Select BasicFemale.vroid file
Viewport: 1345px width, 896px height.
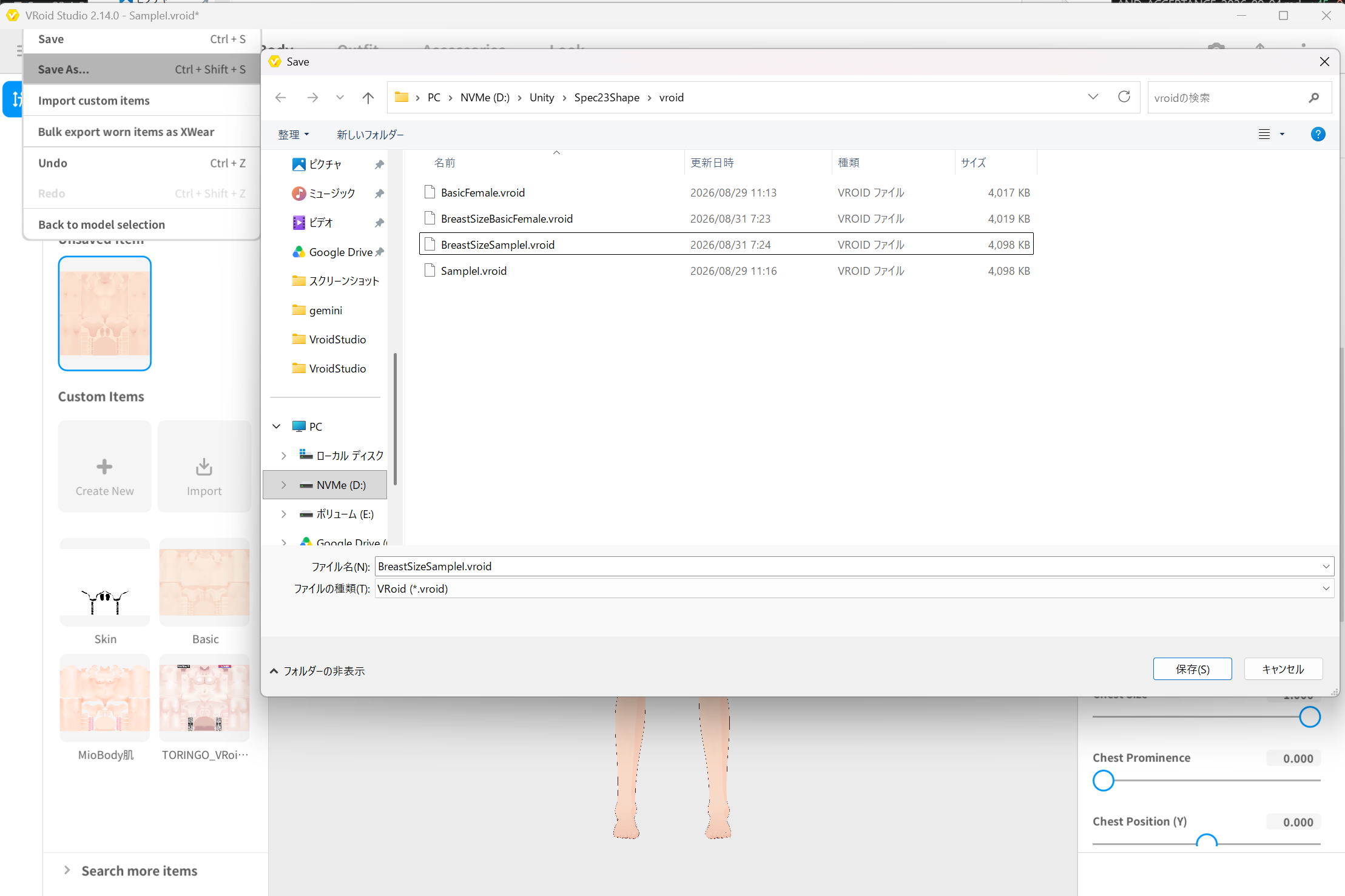pyautogui.click(x=726, y=192)
